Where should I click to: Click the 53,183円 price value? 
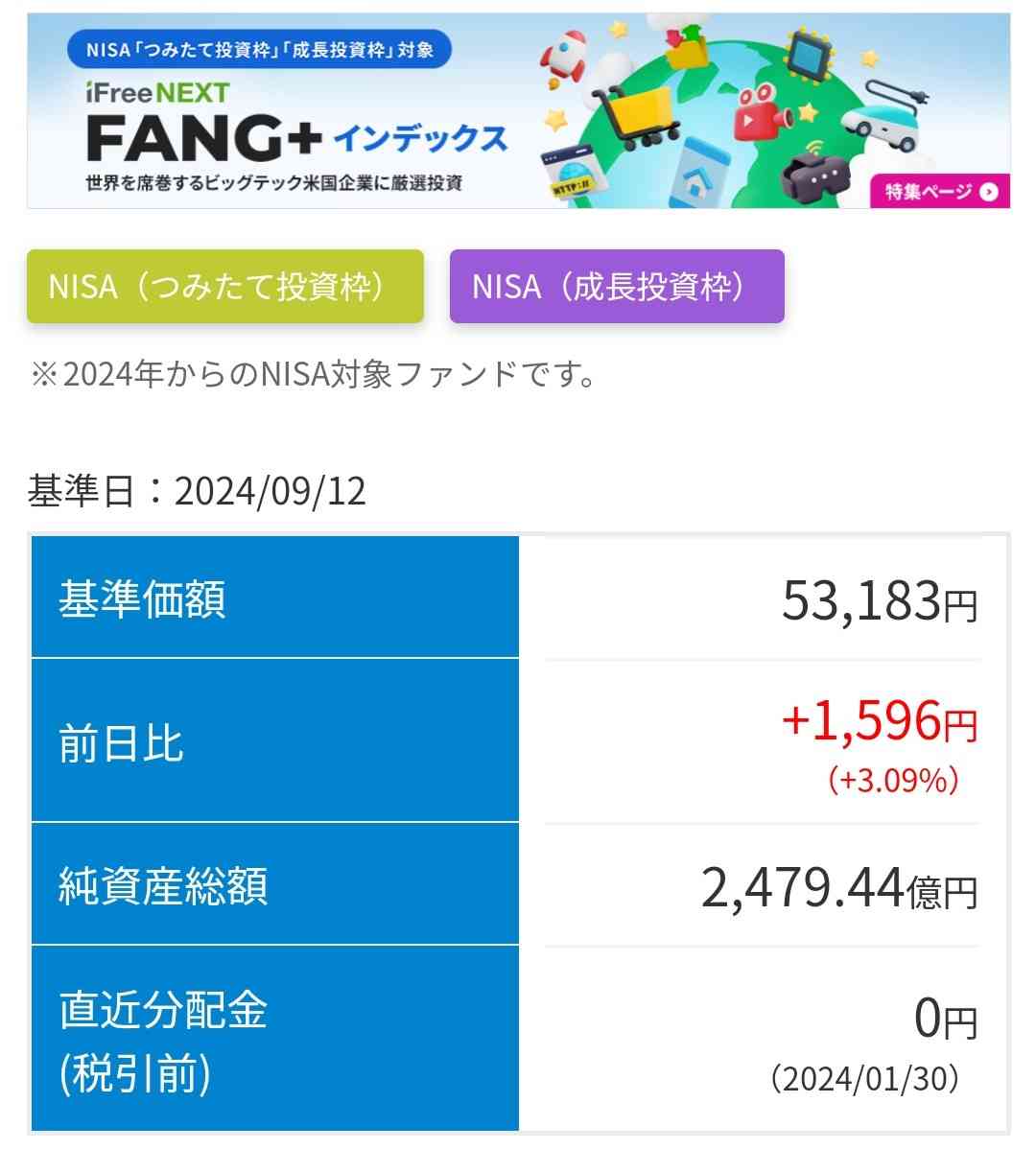[880, 601]
